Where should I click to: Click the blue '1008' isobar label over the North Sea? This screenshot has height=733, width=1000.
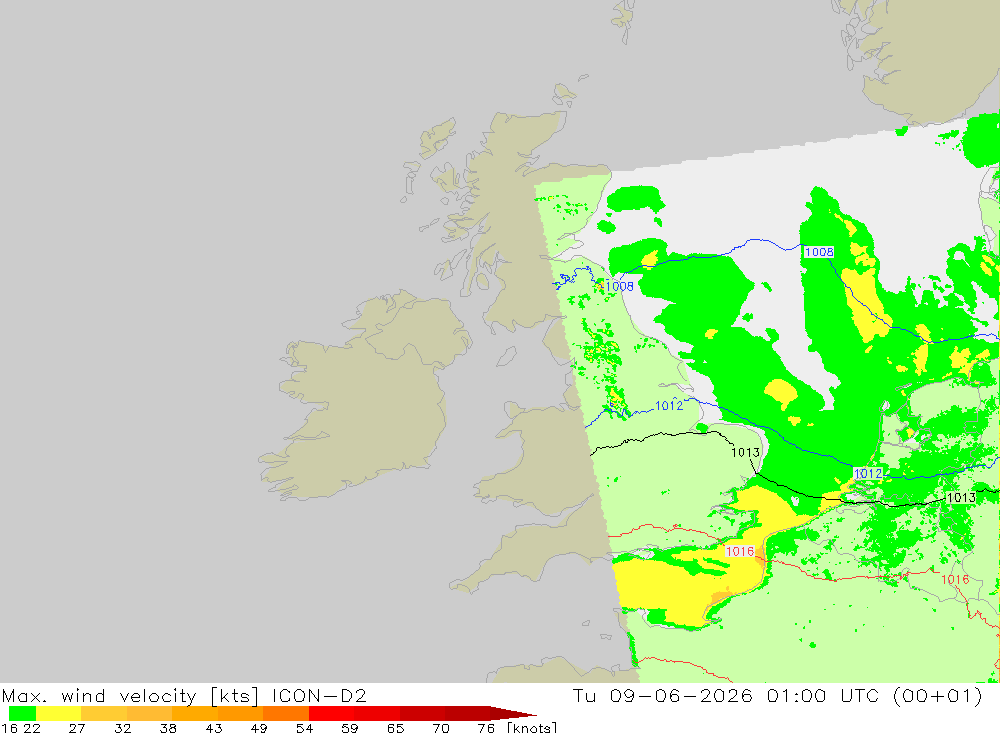point(819,252)
